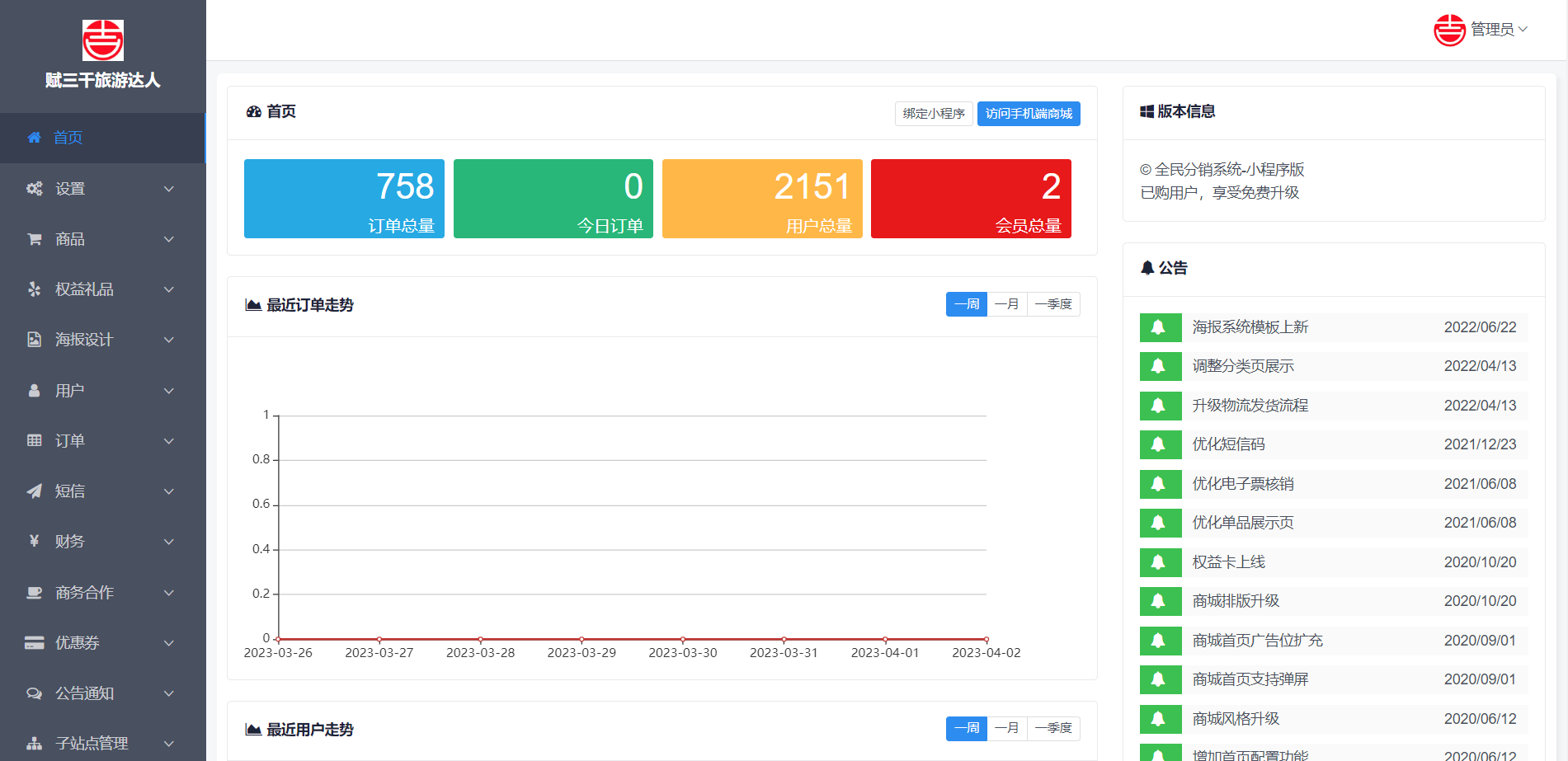
Task: Switch user trend to 一季度
Action: 1053,728
